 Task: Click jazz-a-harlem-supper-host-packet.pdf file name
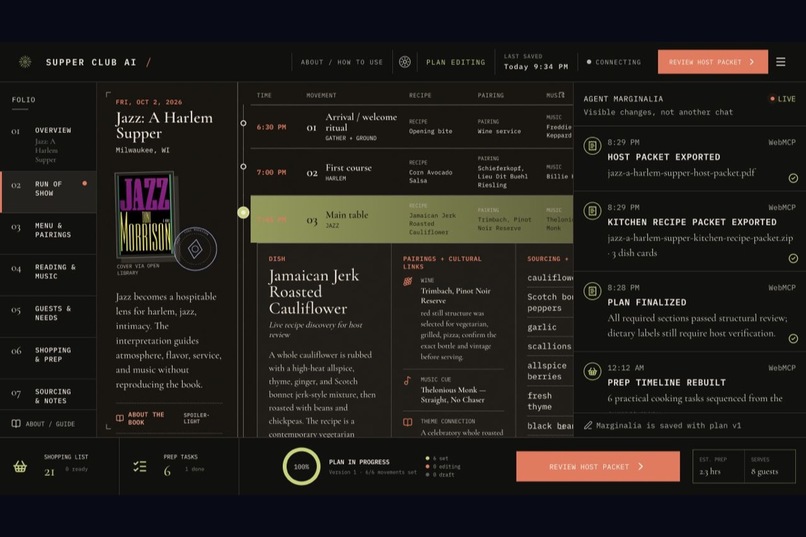point(681,173)
